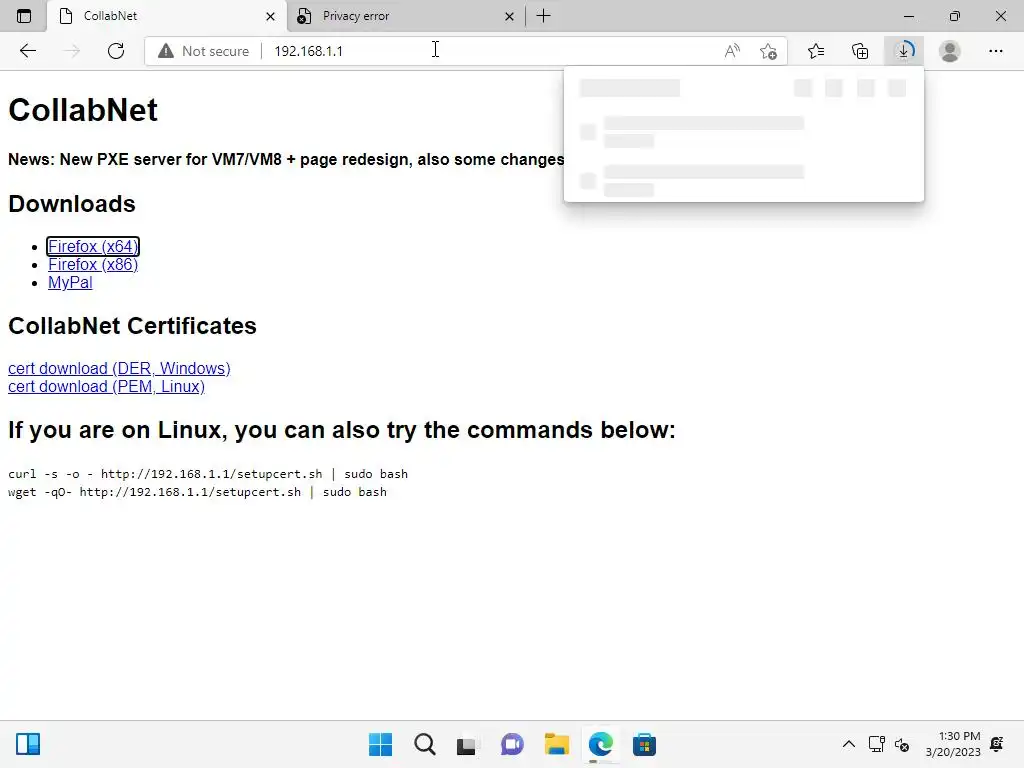Open notification center icon
The image size is (1024, 768).
click(997, 744)
